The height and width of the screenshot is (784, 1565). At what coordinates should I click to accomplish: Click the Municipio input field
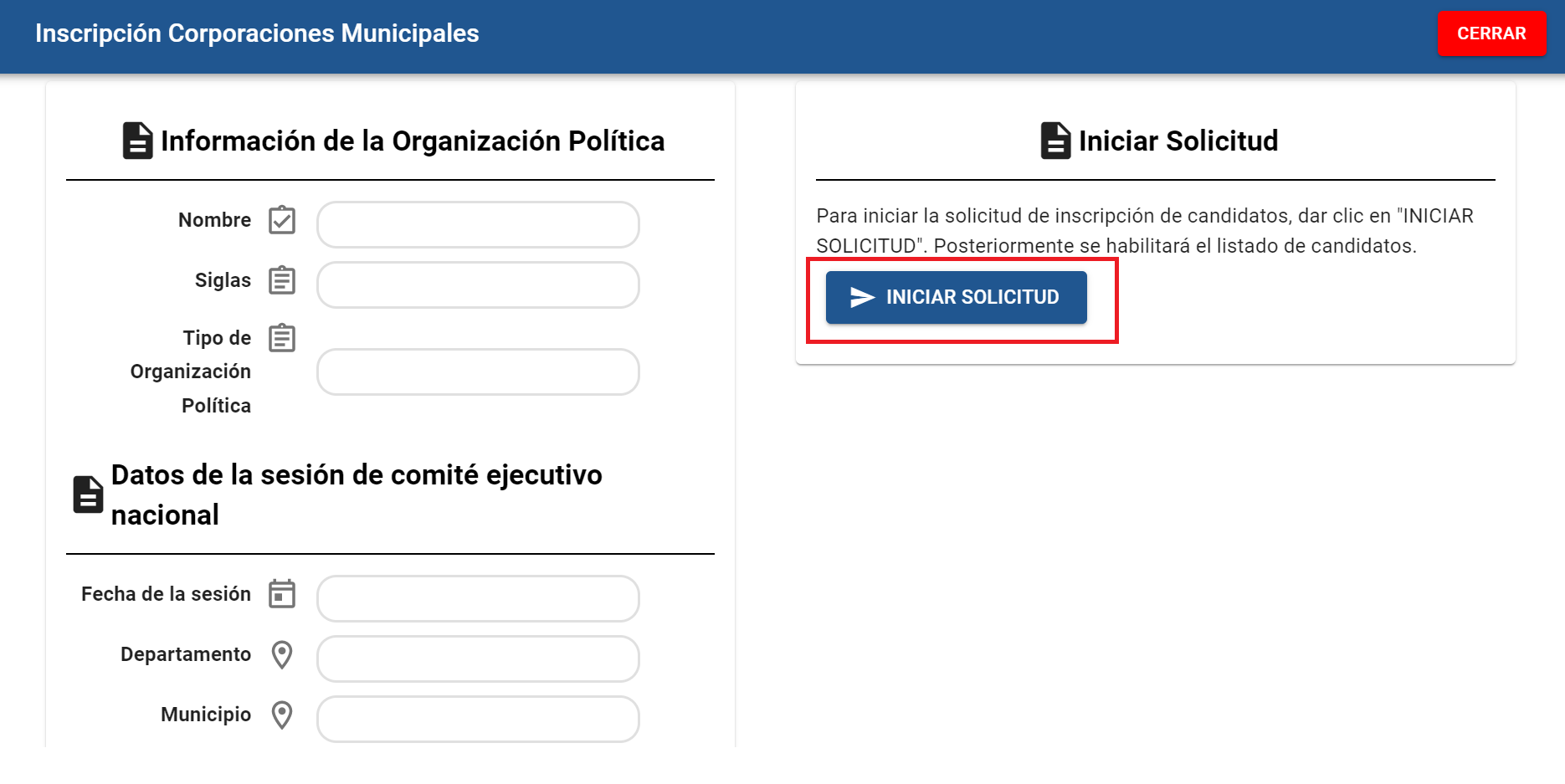[x=478, y=719]
